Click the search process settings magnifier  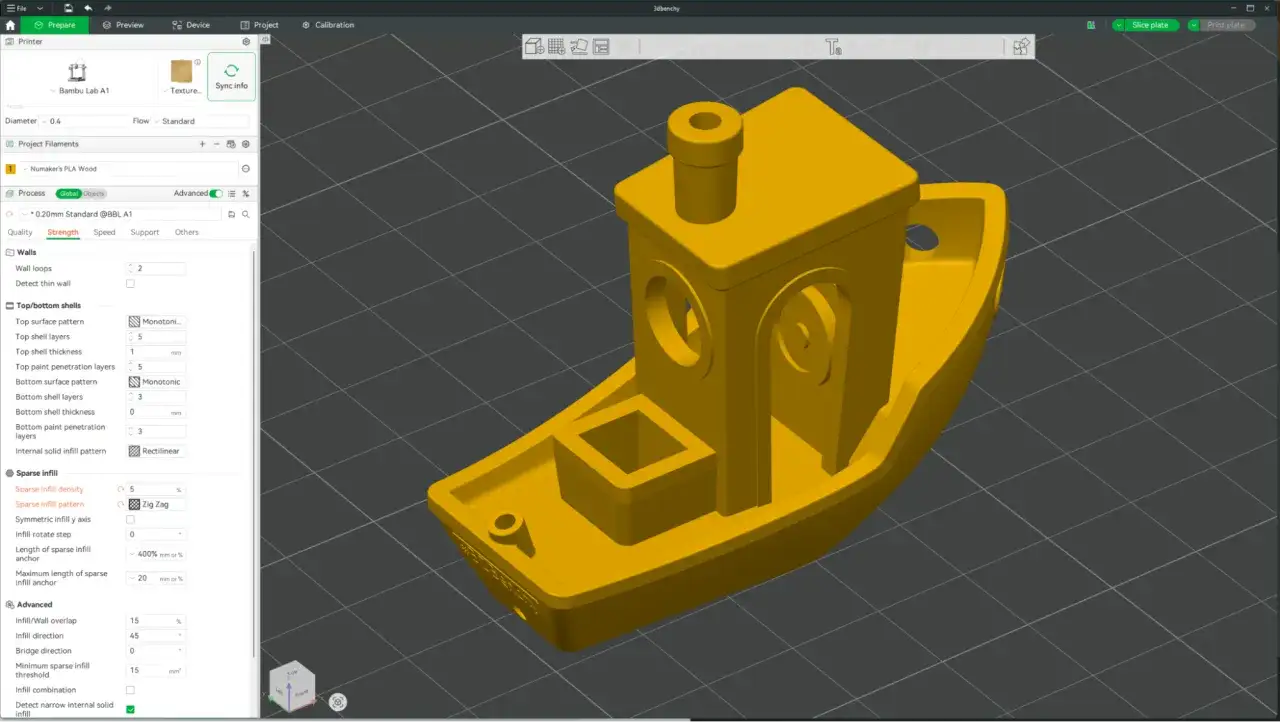(x=246, y=214)
